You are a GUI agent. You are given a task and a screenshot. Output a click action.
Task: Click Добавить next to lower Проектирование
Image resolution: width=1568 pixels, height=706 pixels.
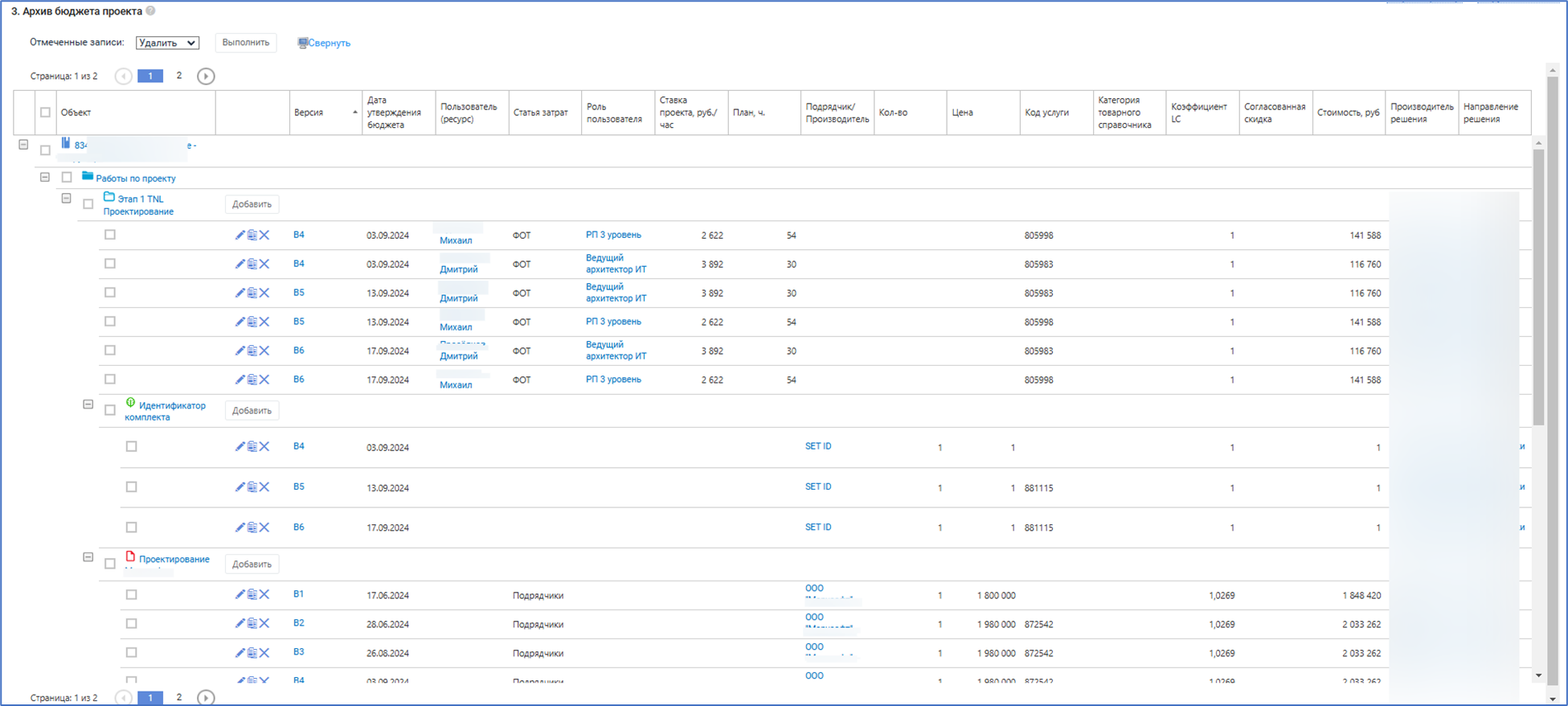click(252, 564)
